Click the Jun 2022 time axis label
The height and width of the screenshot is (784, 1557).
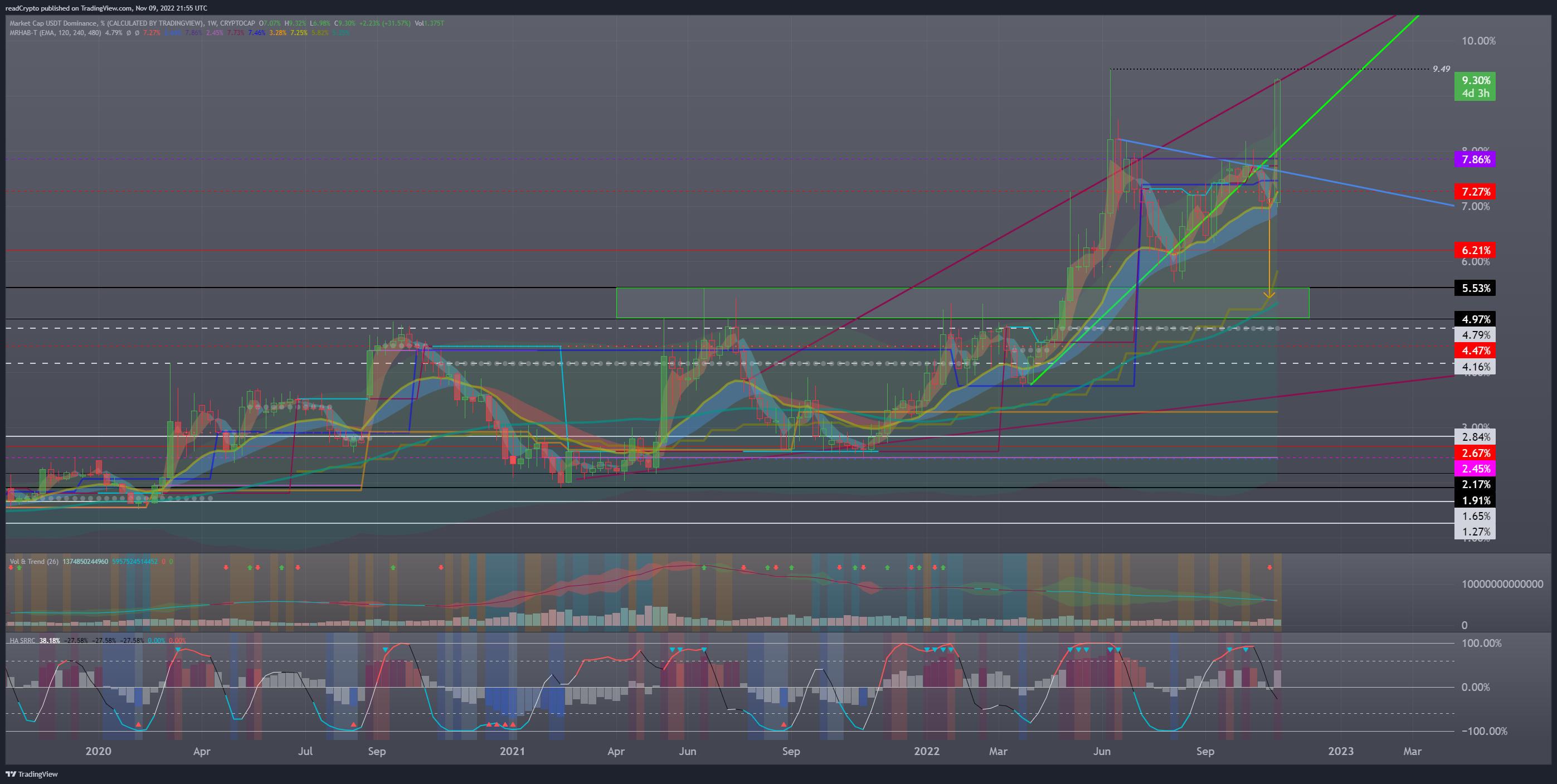click(x=1102, y=751)
